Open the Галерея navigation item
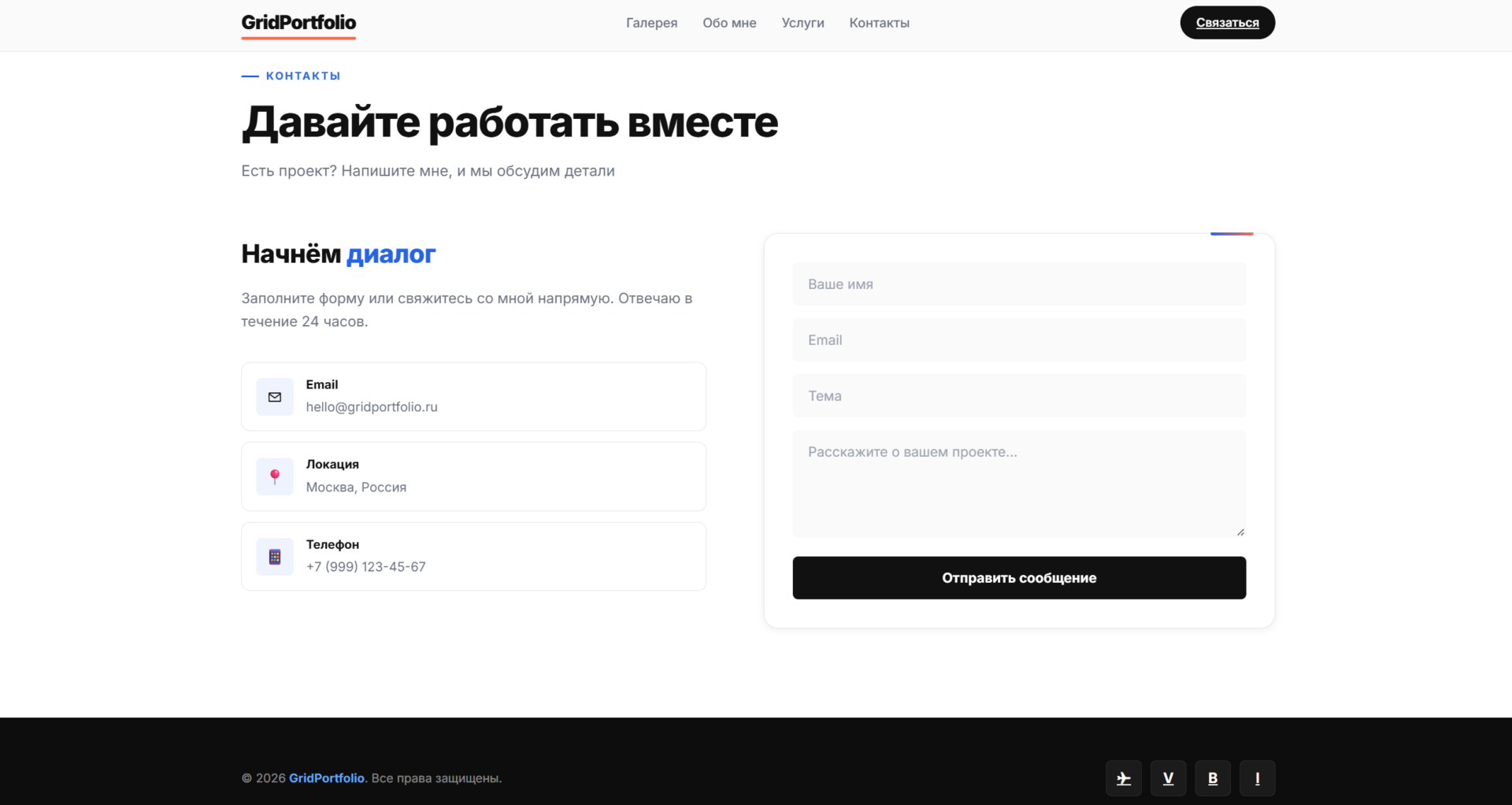Screen dimensions: 1512x805 651,23
